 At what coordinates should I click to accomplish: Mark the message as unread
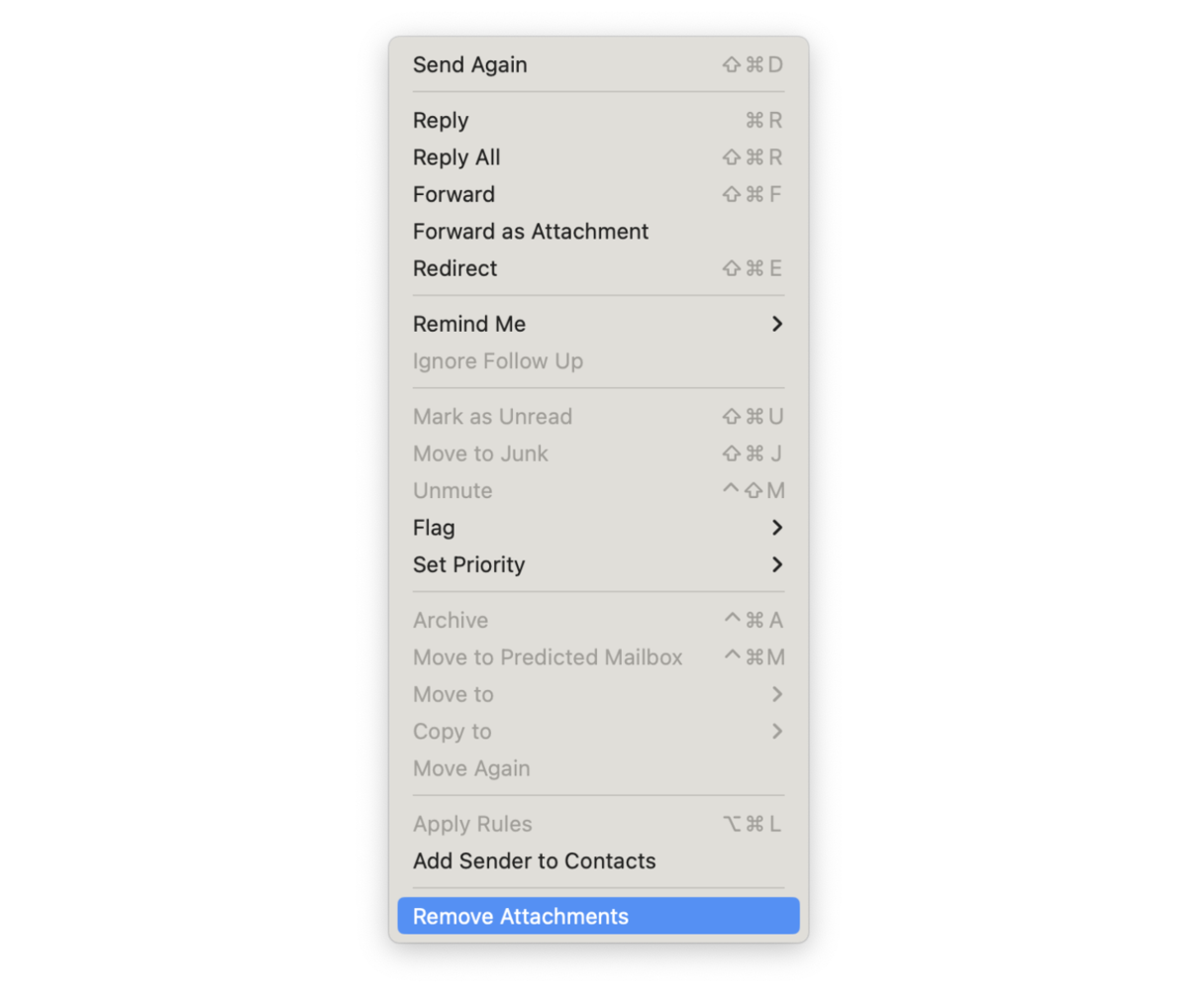492,416
